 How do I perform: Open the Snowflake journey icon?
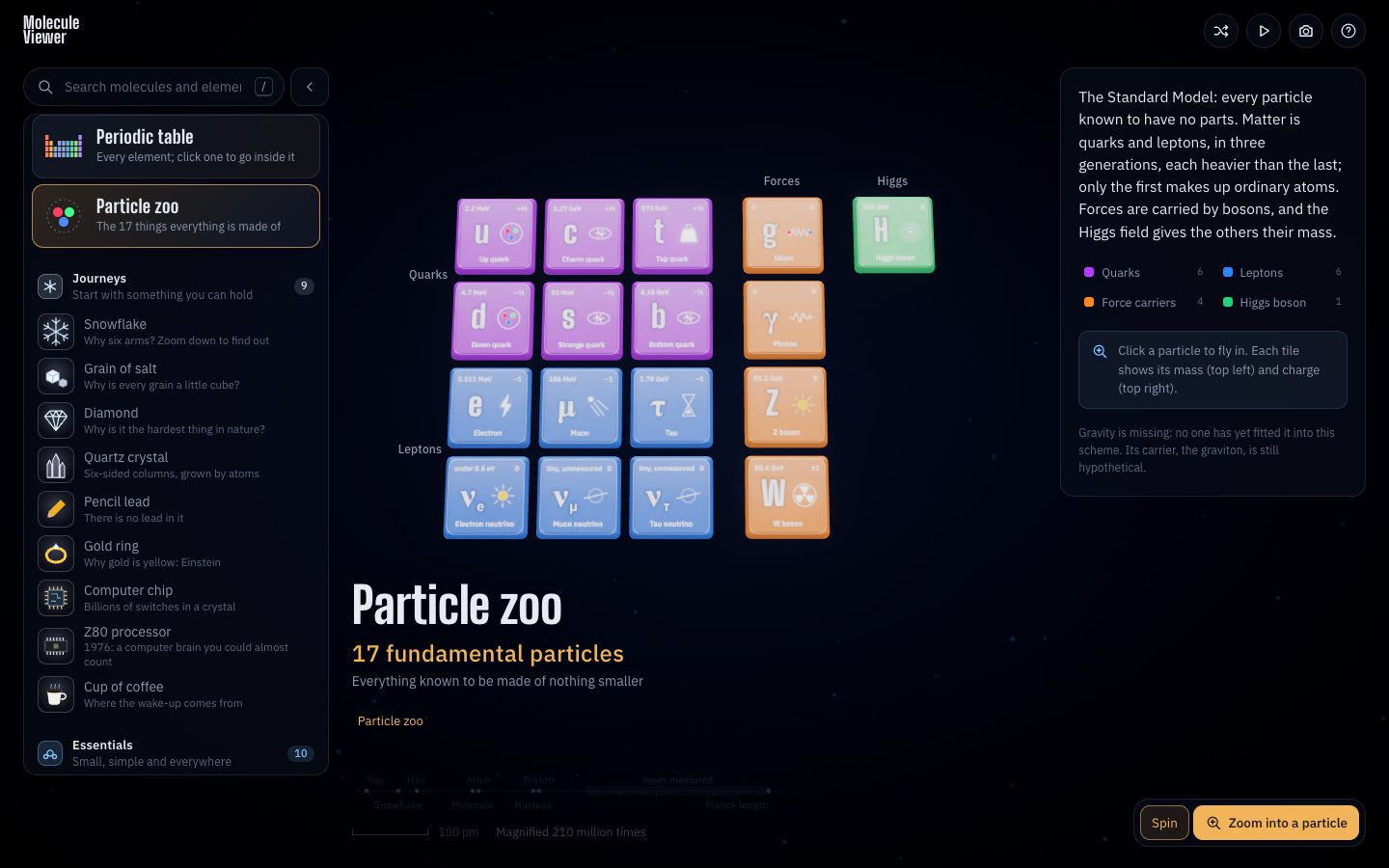(56, 332)
